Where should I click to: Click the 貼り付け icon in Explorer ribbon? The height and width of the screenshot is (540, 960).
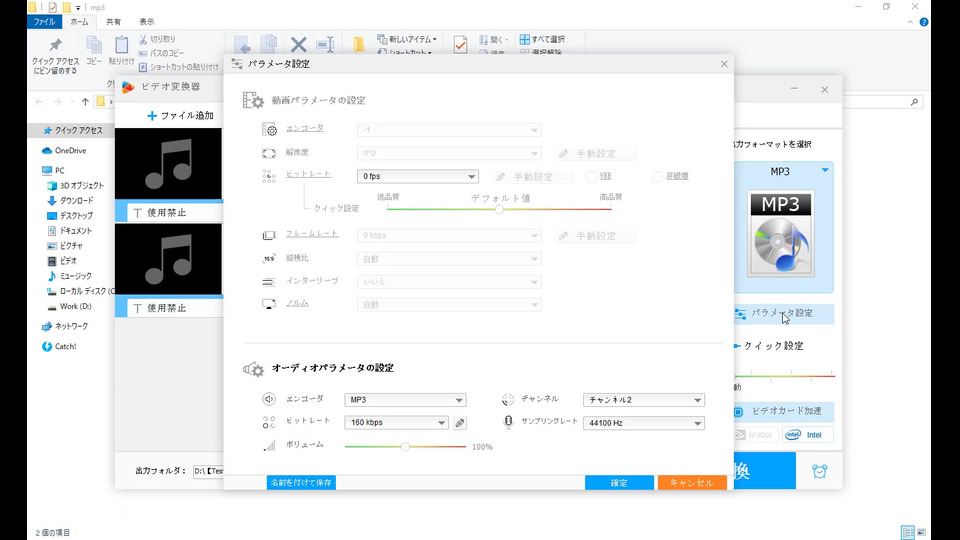pyautogui.click(x=121, y=45)
